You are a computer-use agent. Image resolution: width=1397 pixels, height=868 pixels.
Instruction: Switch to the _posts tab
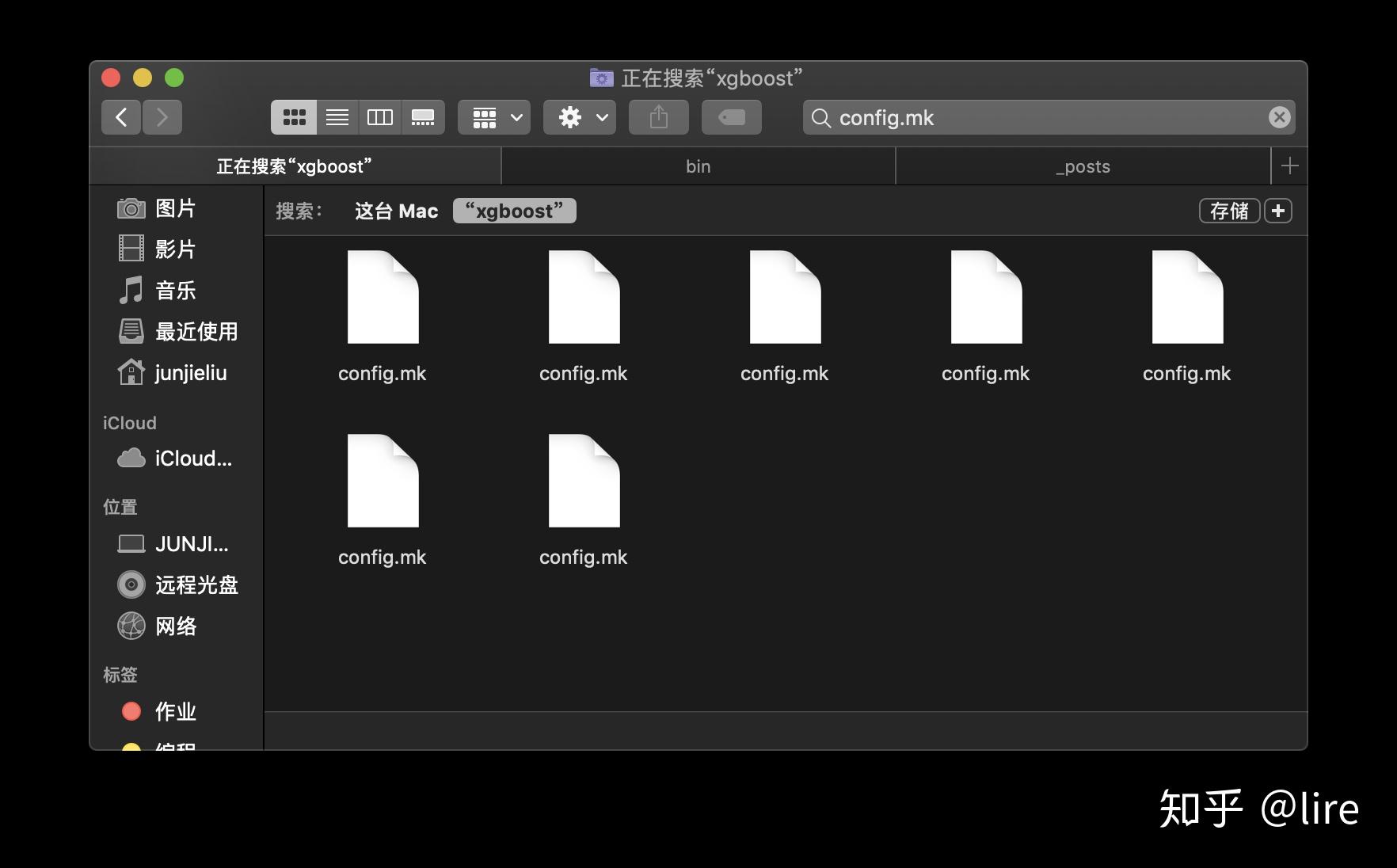click(1083, 166)
